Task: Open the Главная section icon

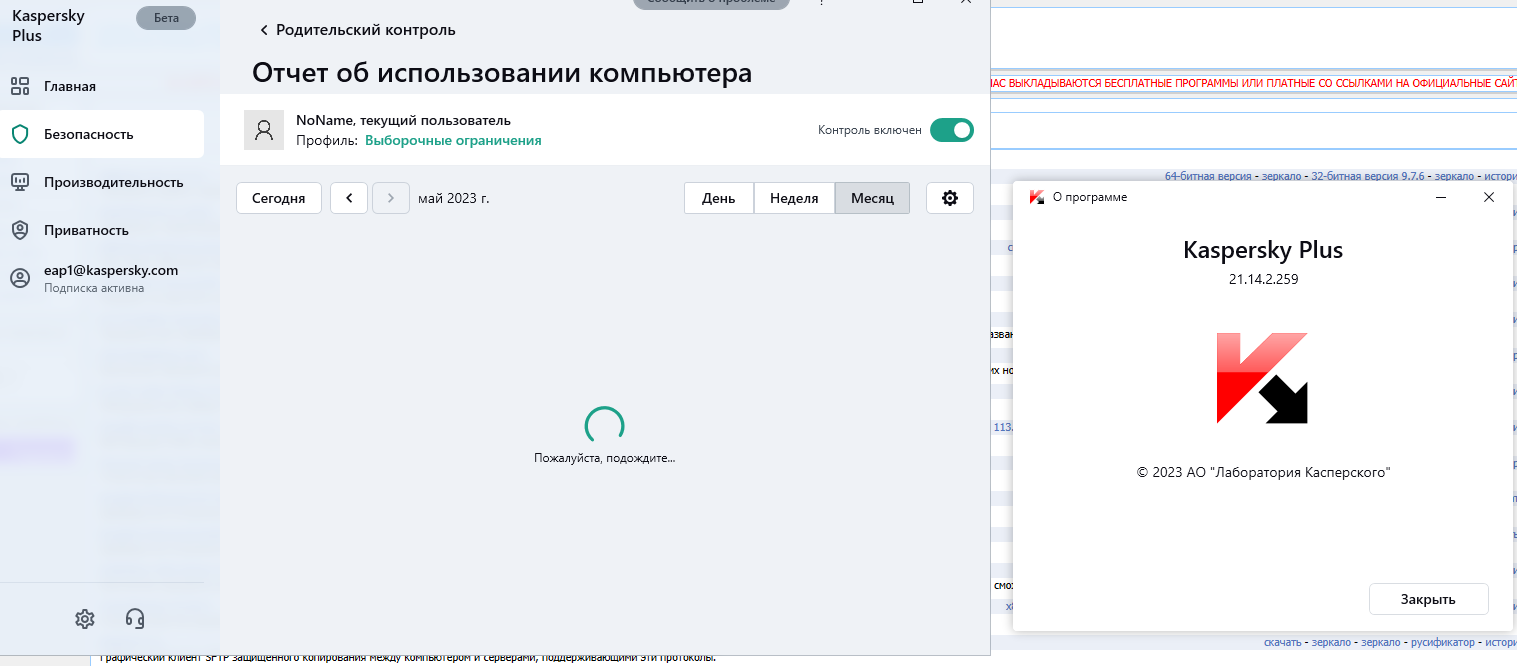Action: click(x=20, y=86)
